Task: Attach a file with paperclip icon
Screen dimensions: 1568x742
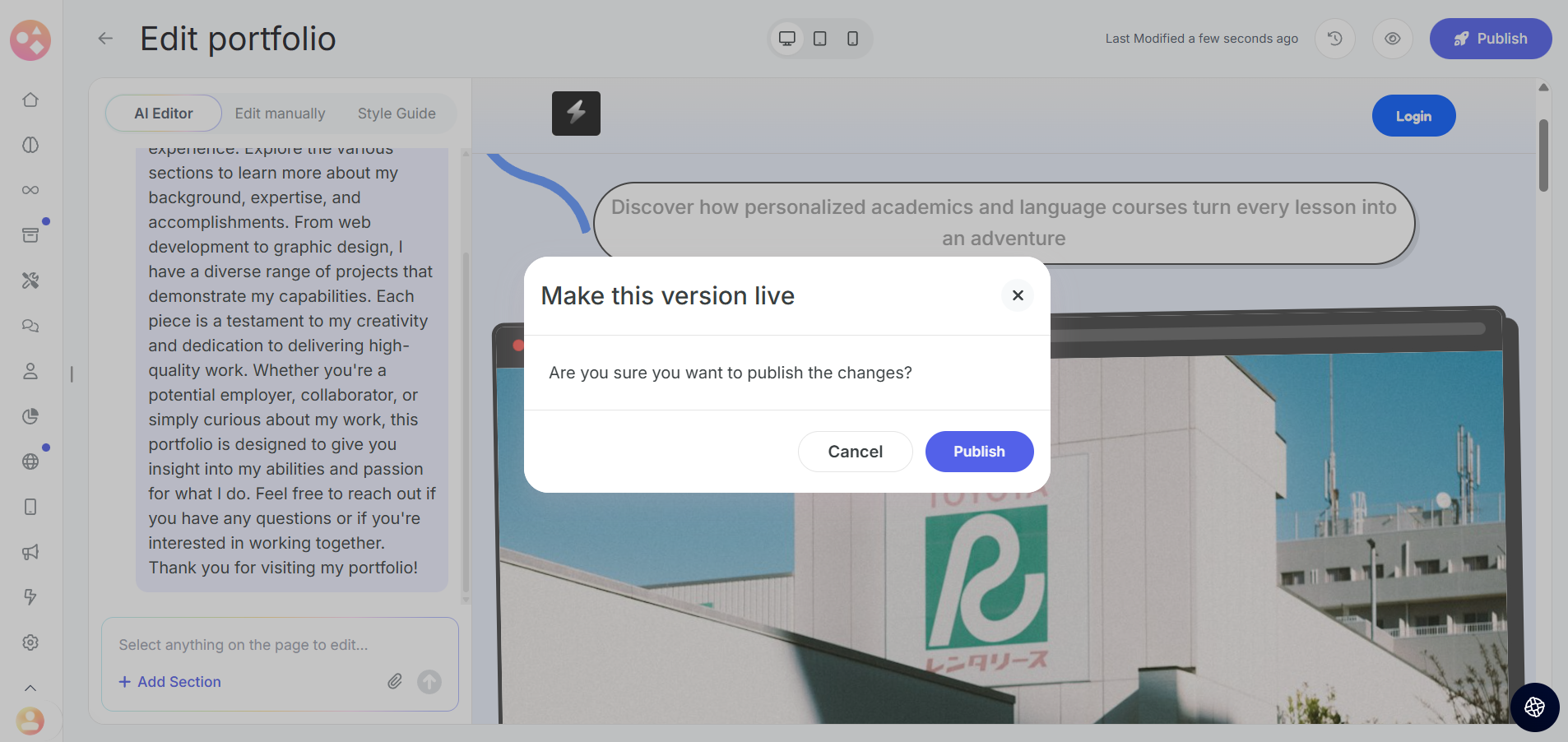Action: [395, 681]
